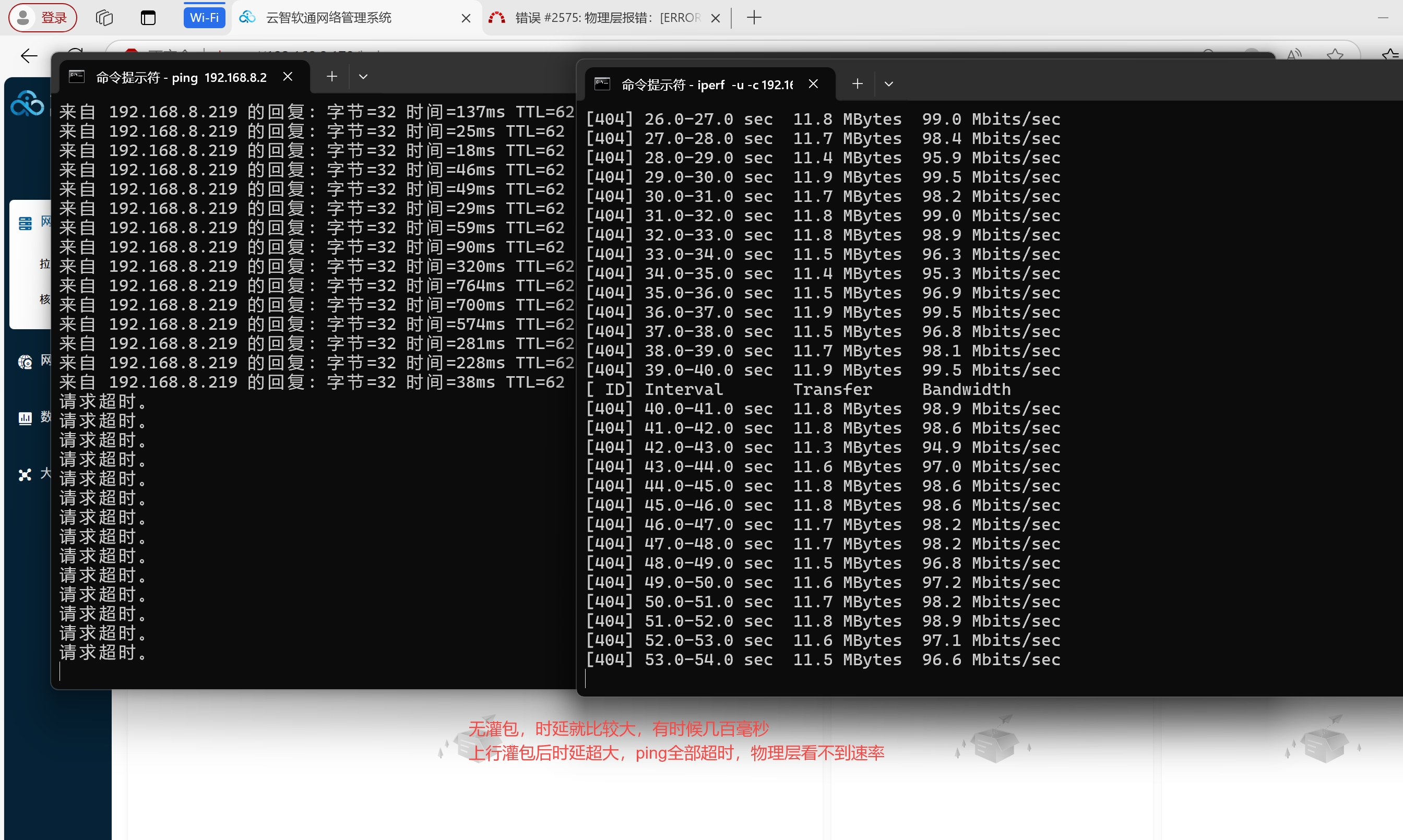Screen dimensions: 1403x840
Task: Close the iperf -u -c terminal tab
Action: (x=813, y=84)
